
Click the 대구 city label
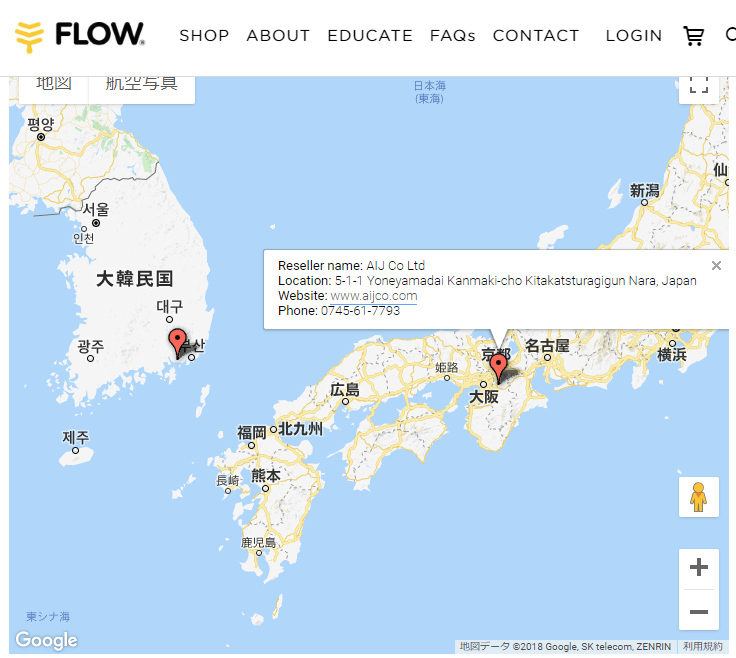tap(169, 306)
